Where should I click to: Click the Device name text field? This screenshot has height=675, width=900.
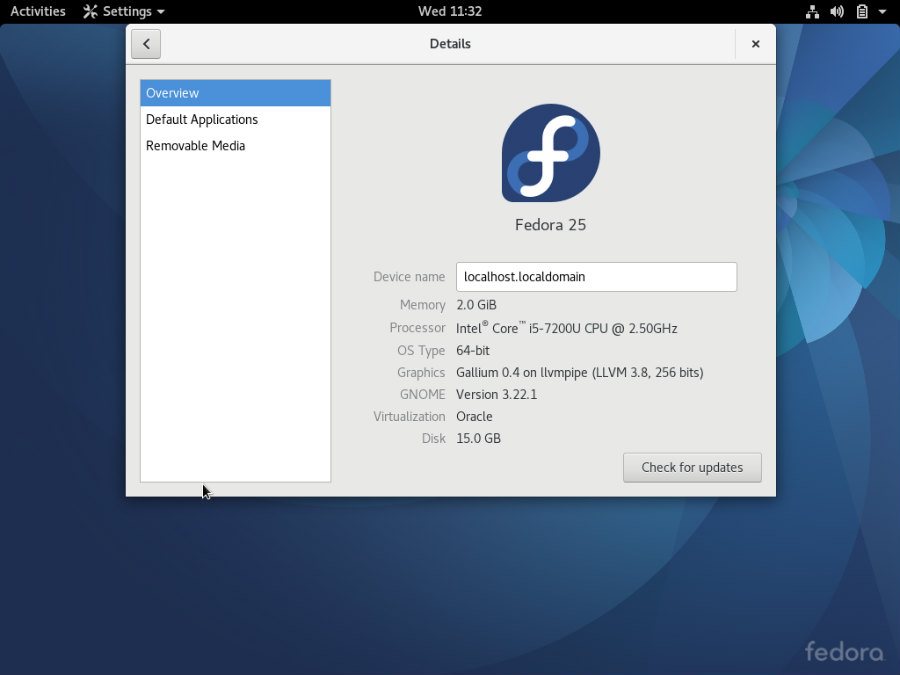tap(596, 277)
